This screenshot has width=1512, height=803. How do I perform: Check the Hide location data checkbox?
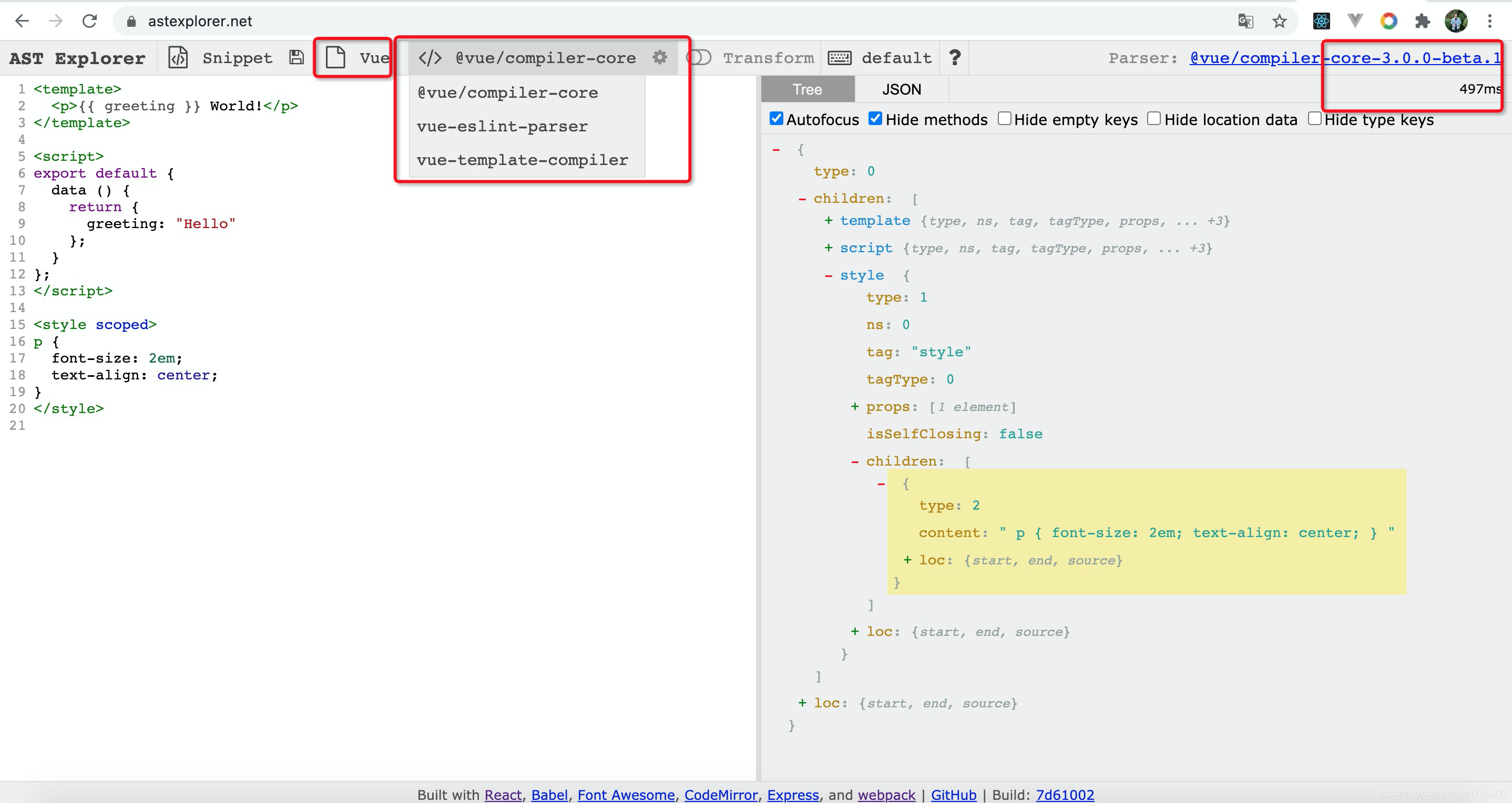point(1154,118)
